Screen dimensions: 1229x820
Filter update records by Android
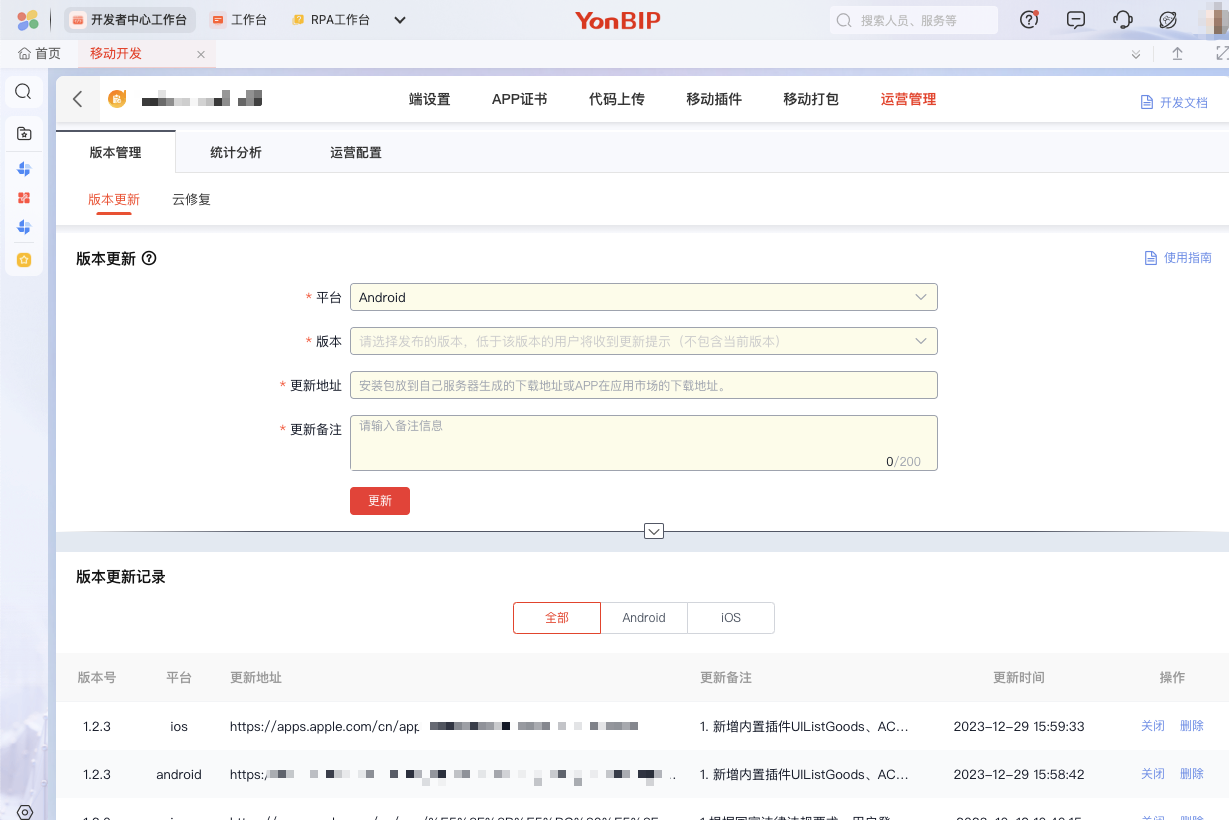(643, 618)
